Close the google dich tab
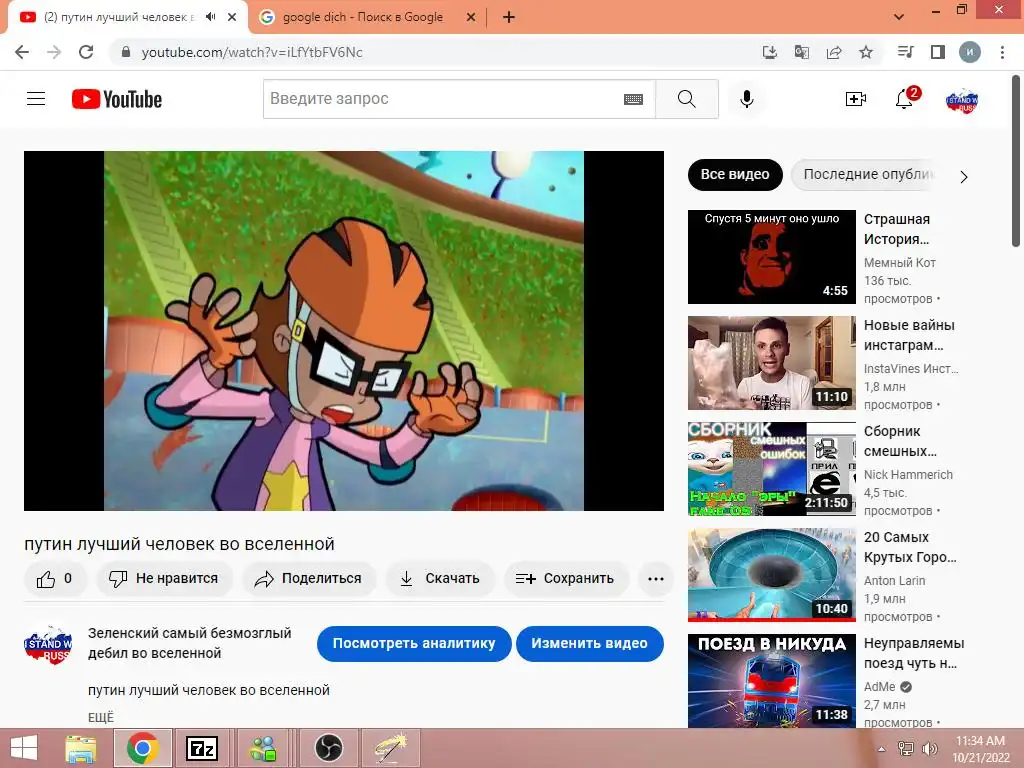This screenshot has height=768, width=1024. (471, 18)
